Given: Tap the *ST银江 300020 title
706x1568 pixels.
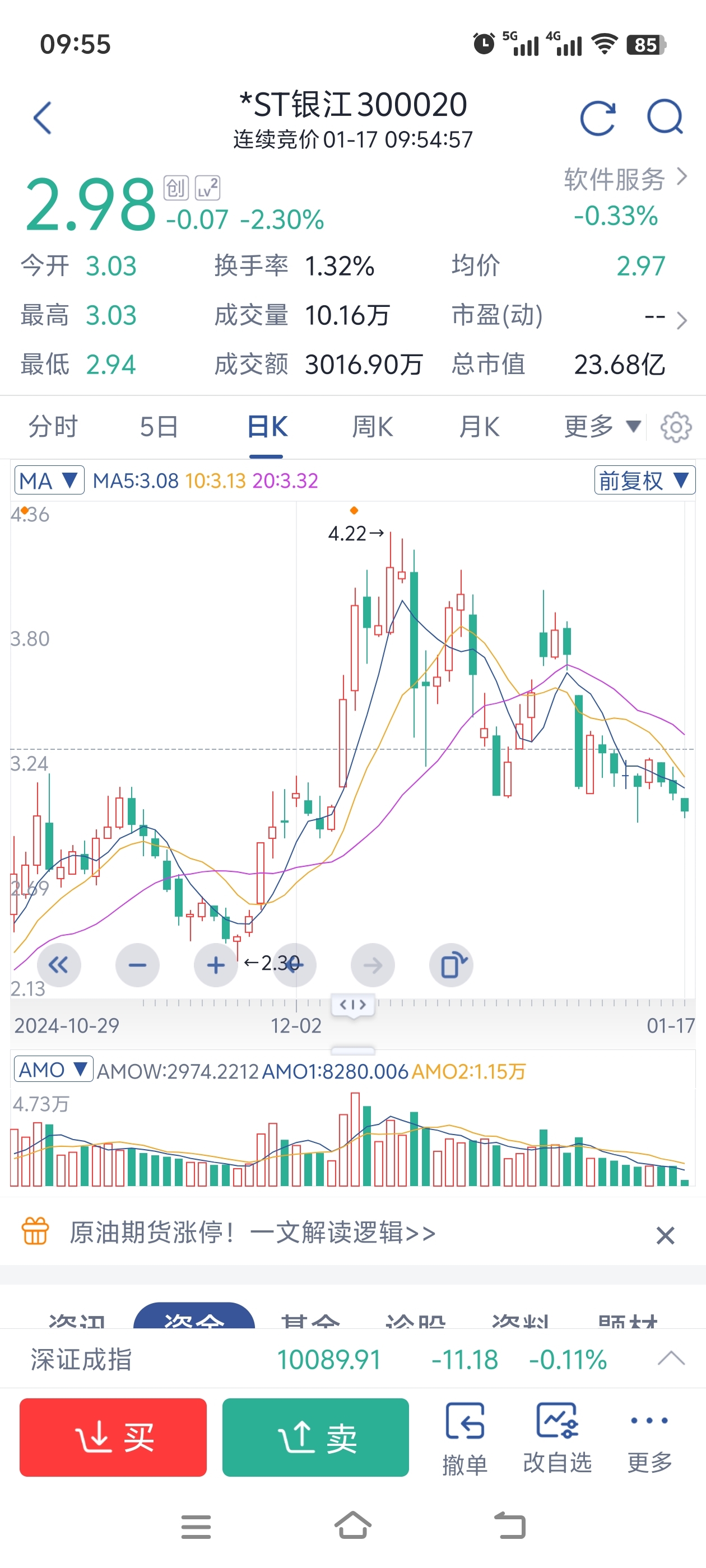Looking at the screenshot, I should click(x=352, y=104).
